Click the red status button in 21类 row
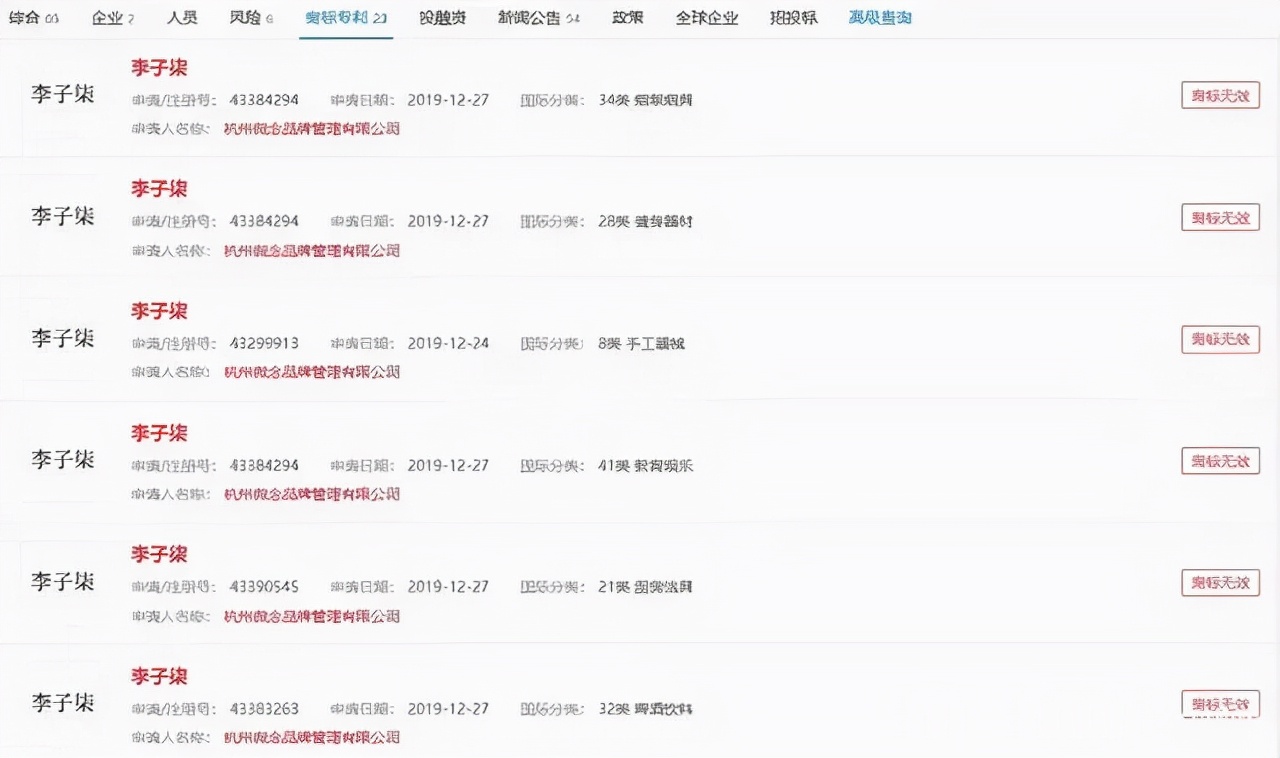Screen dimensions: 1280x758 (x=1220, y=583)
